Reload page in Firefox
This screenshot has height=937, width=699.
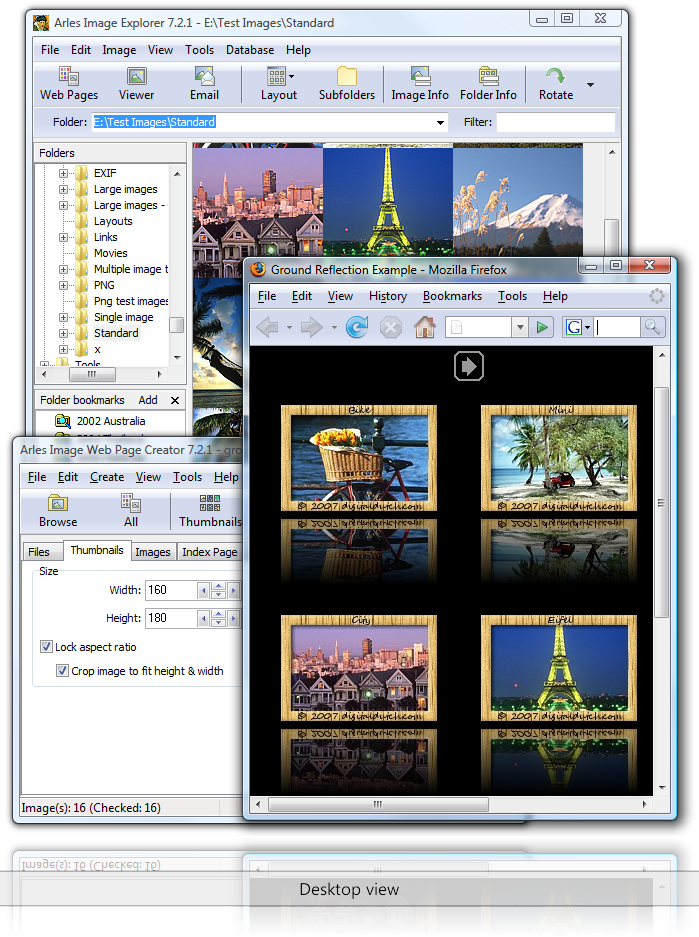coord(357,327)
